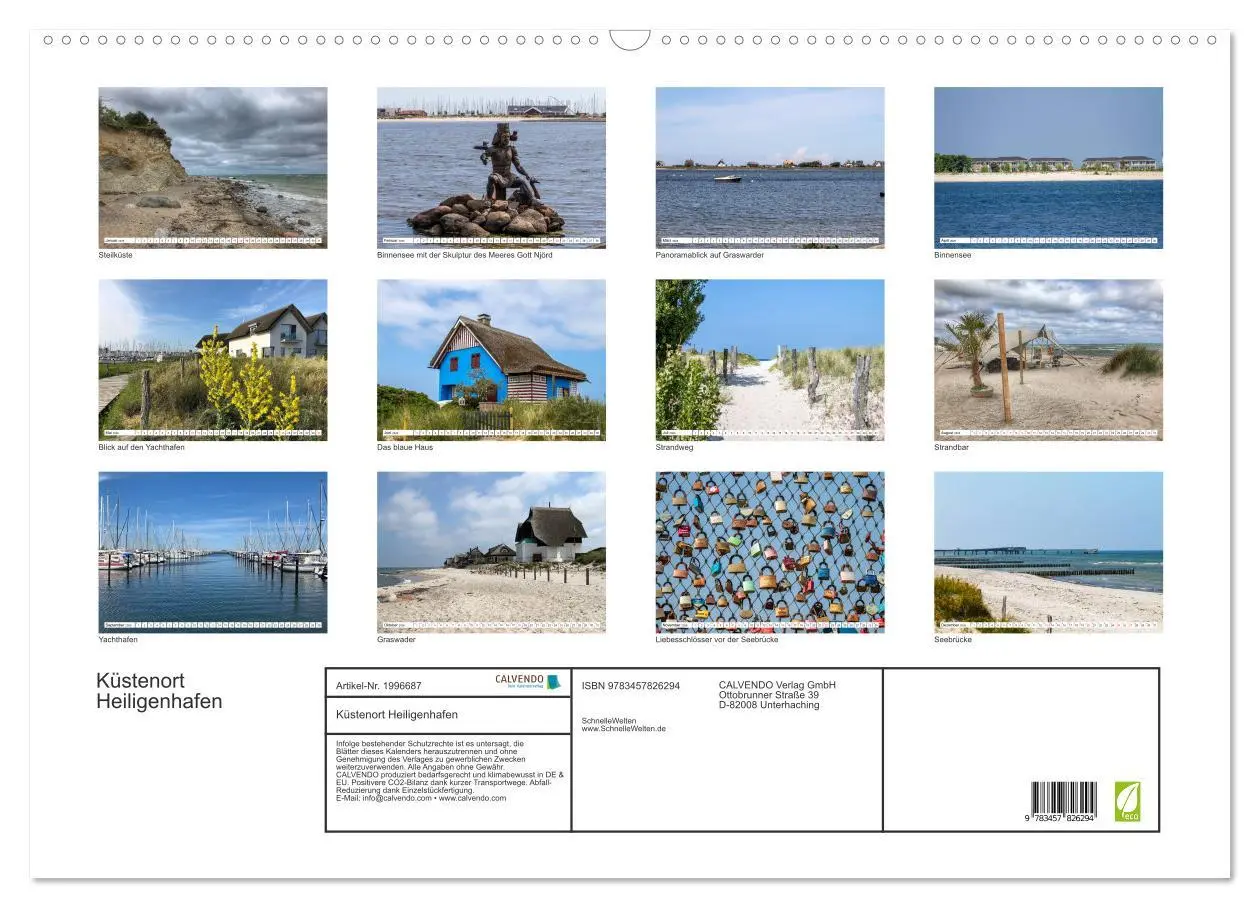Click the caption 'Yachthafen' under marina photo
1260x908 pixels.
[x=118, y=640]
